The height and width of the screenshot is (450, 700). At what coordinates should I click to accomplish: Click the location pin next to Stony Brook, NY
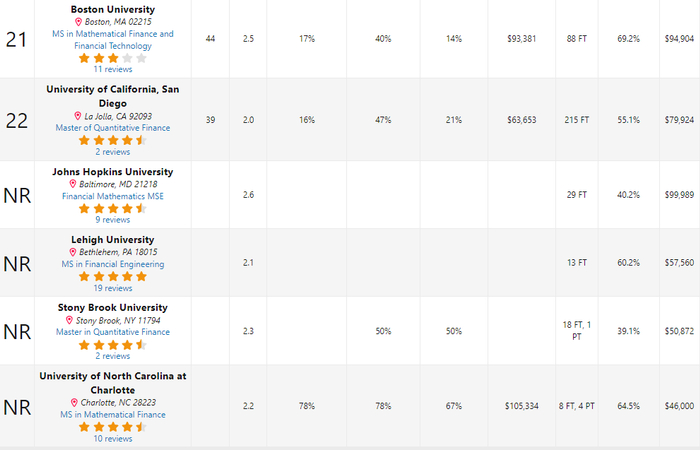69,320
